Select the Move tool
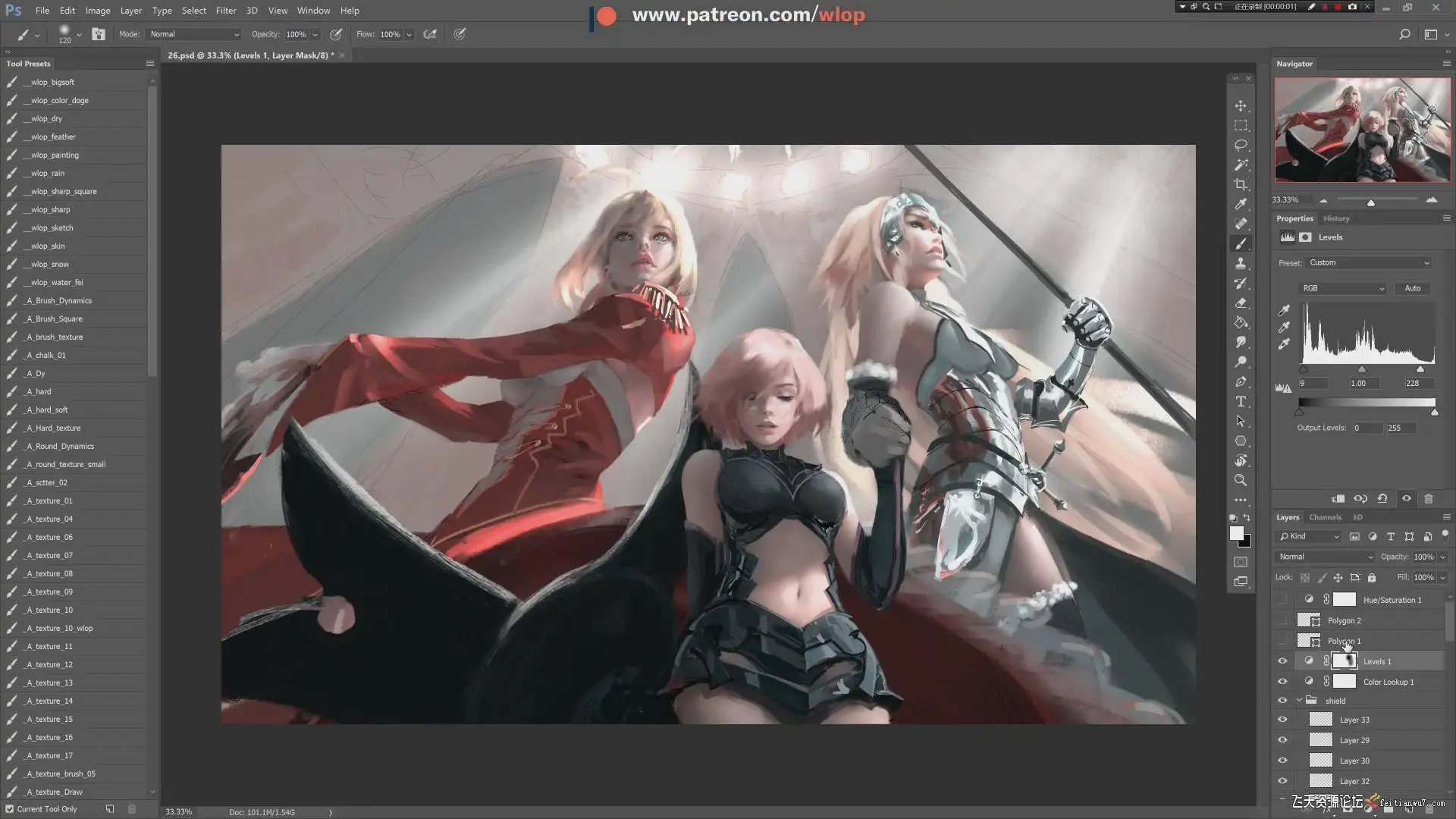The height and width of the screenshot is (819, 1456). point(1241,106)
